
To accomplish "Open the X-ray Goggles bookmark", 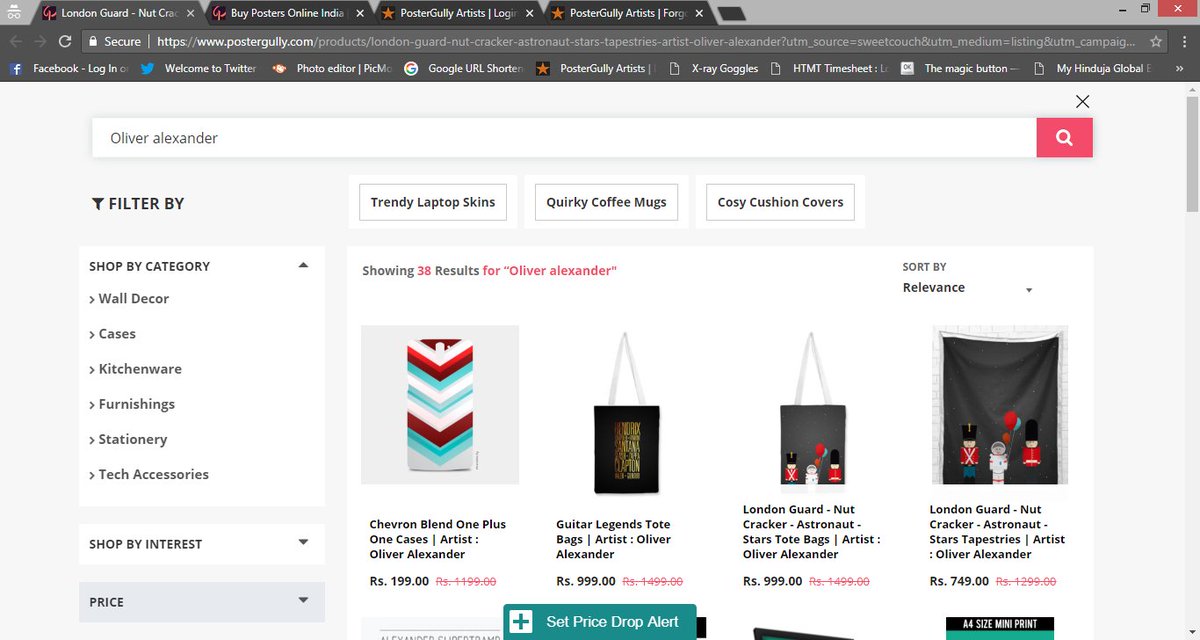I will click(x=713, y=68).
